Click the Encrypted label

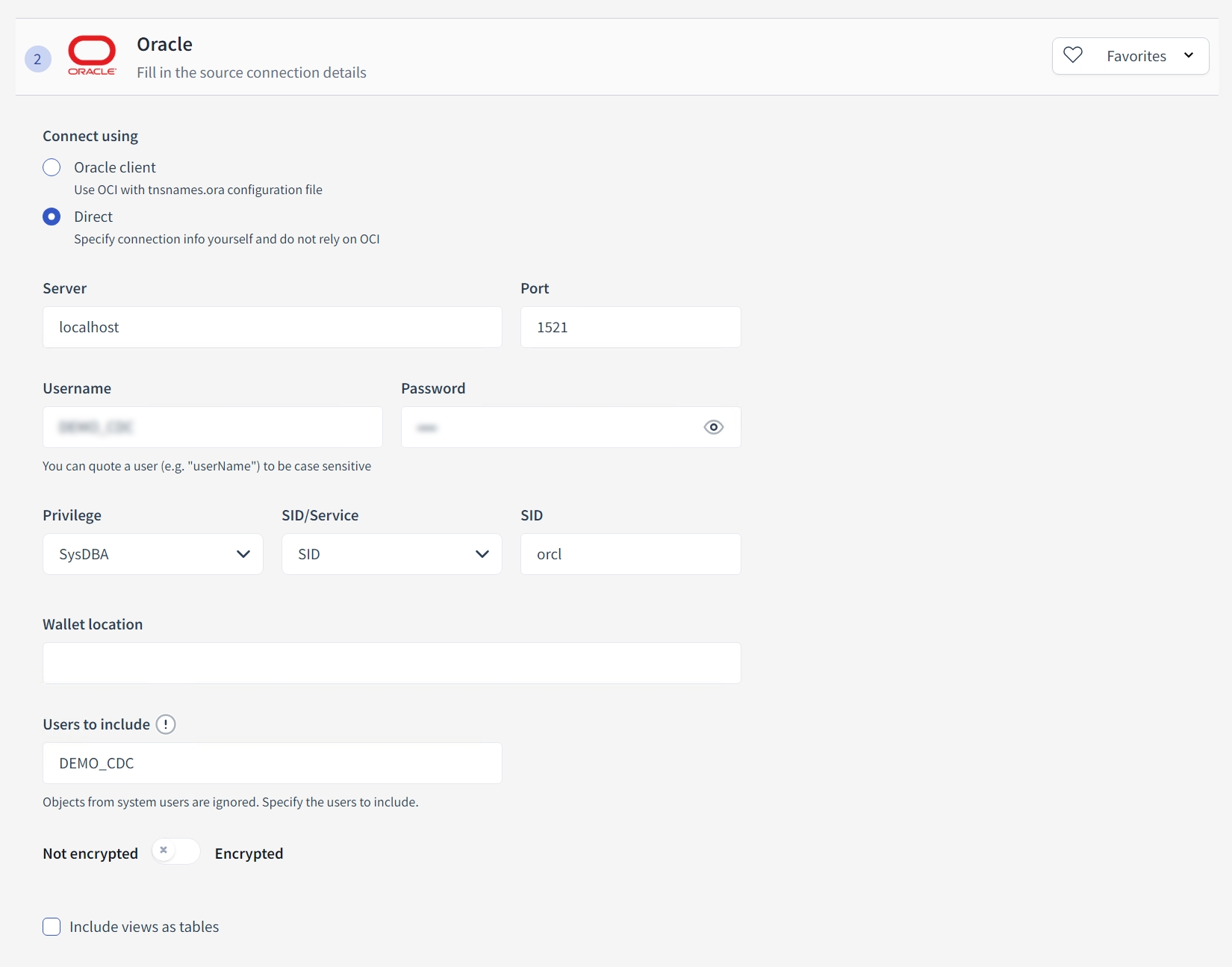(x=249, y=853)
